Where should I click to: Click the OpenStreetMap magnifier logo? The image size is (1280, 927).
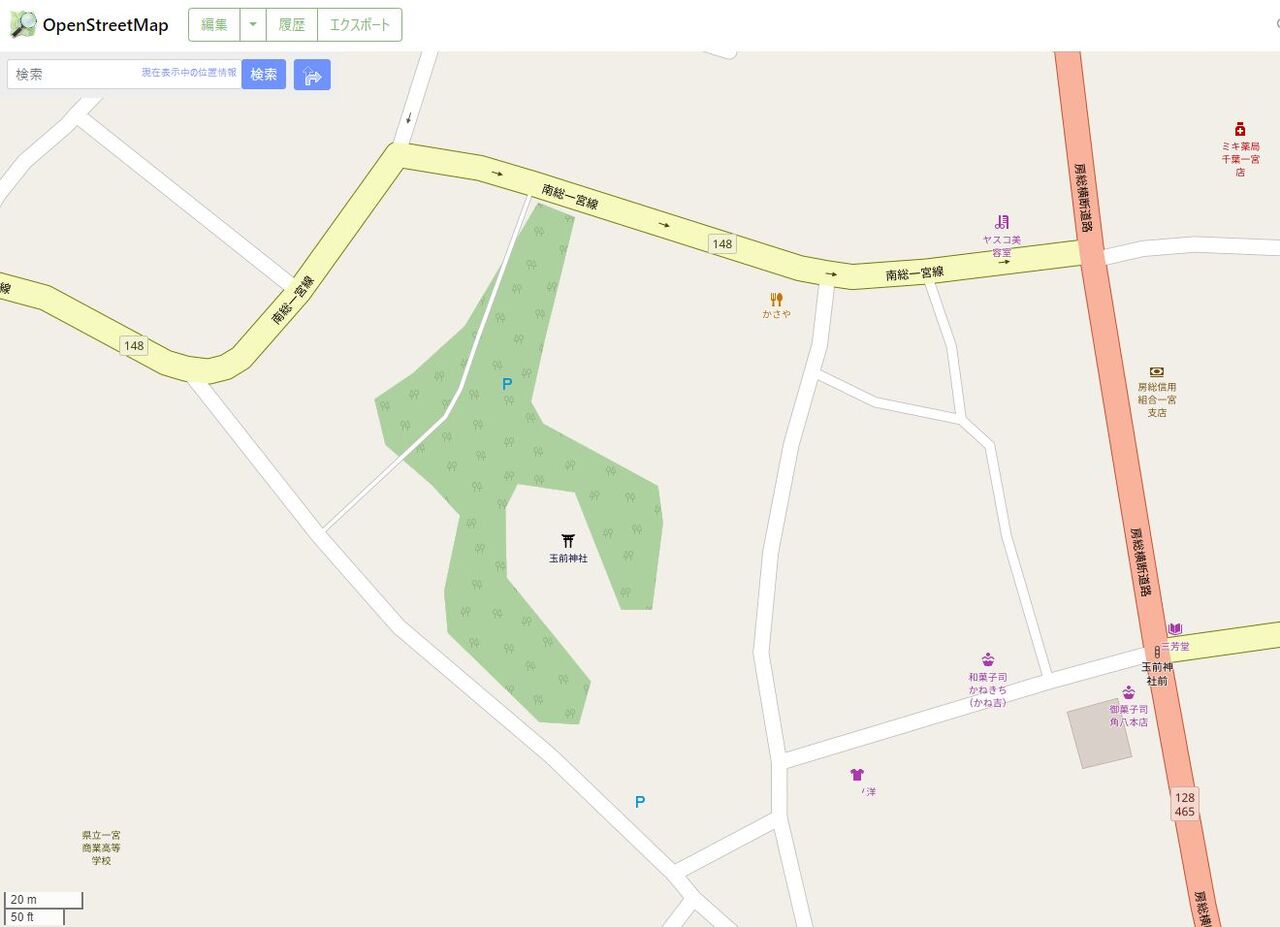[x=23, y=25]
